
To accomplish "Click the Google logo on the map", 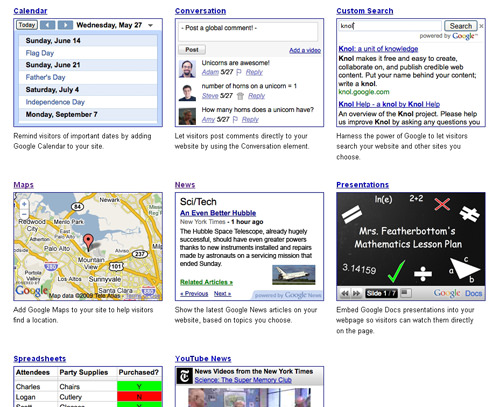I will (x=32, y=291).
